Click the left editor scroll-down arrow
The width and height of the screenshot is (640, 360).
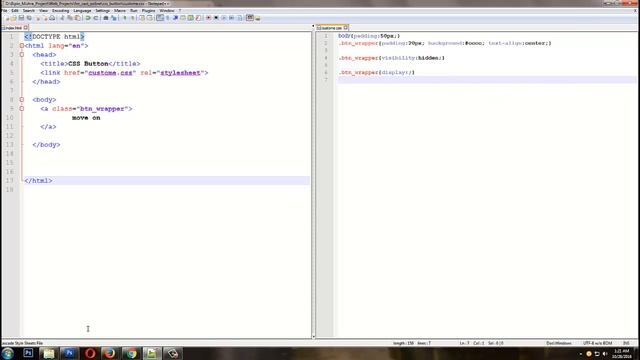(313, 336)
